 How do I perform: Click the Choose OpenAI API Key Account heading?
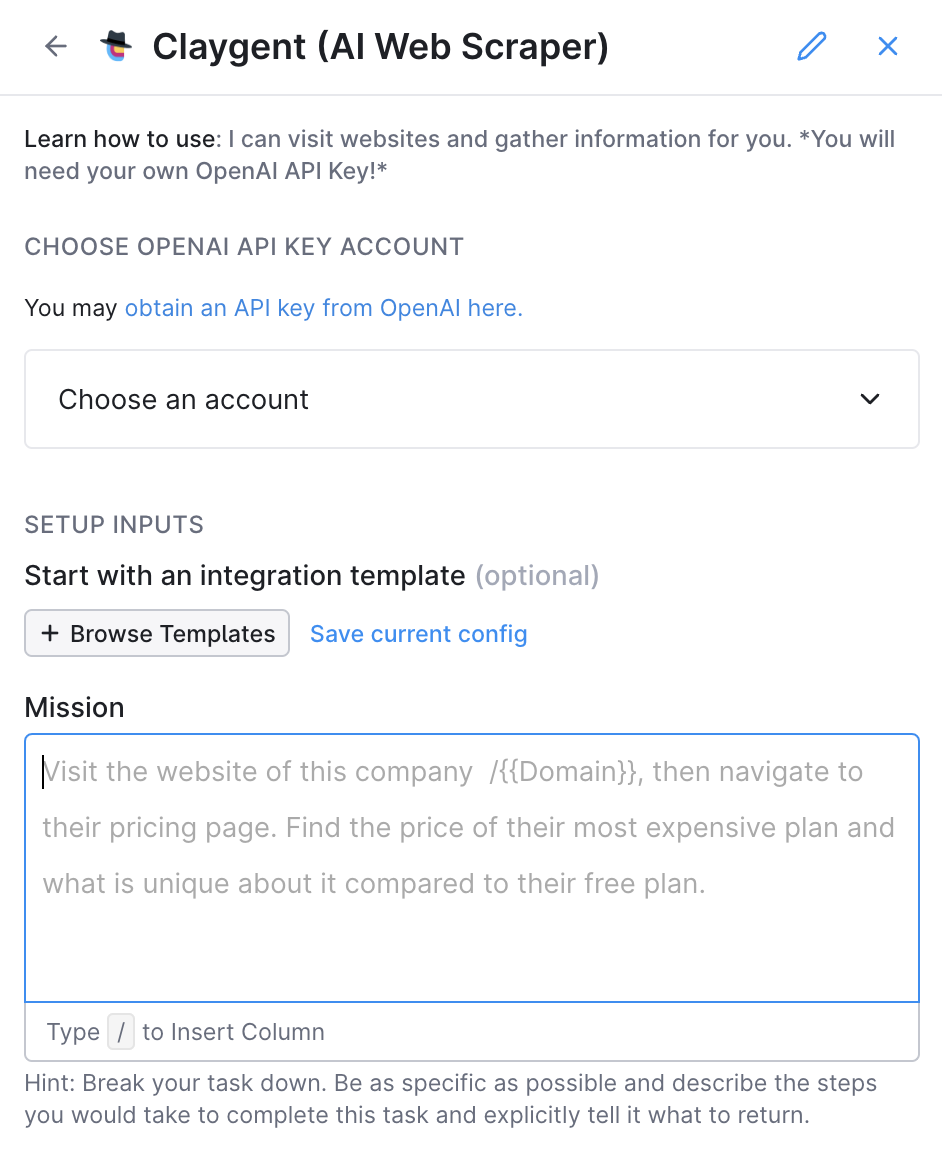pos(244,247)
